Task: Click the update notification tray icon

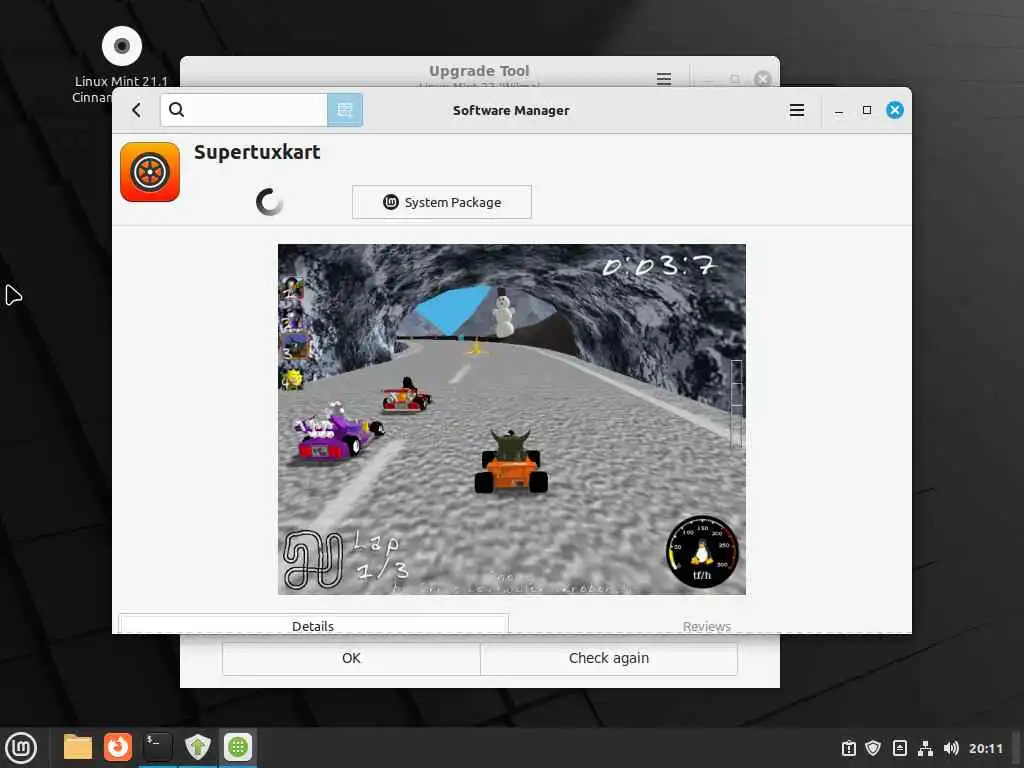Action: [848, 748]
